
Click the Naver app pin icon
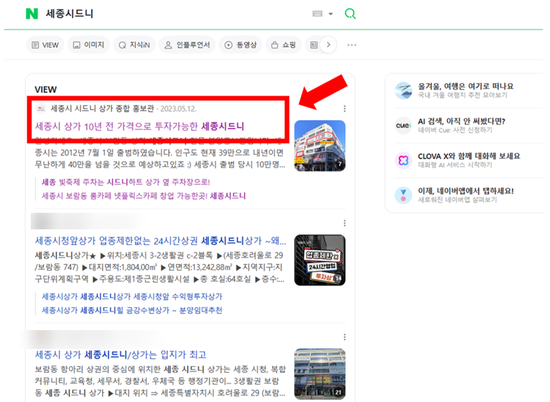pyautogui.click(x=403, y=195)
